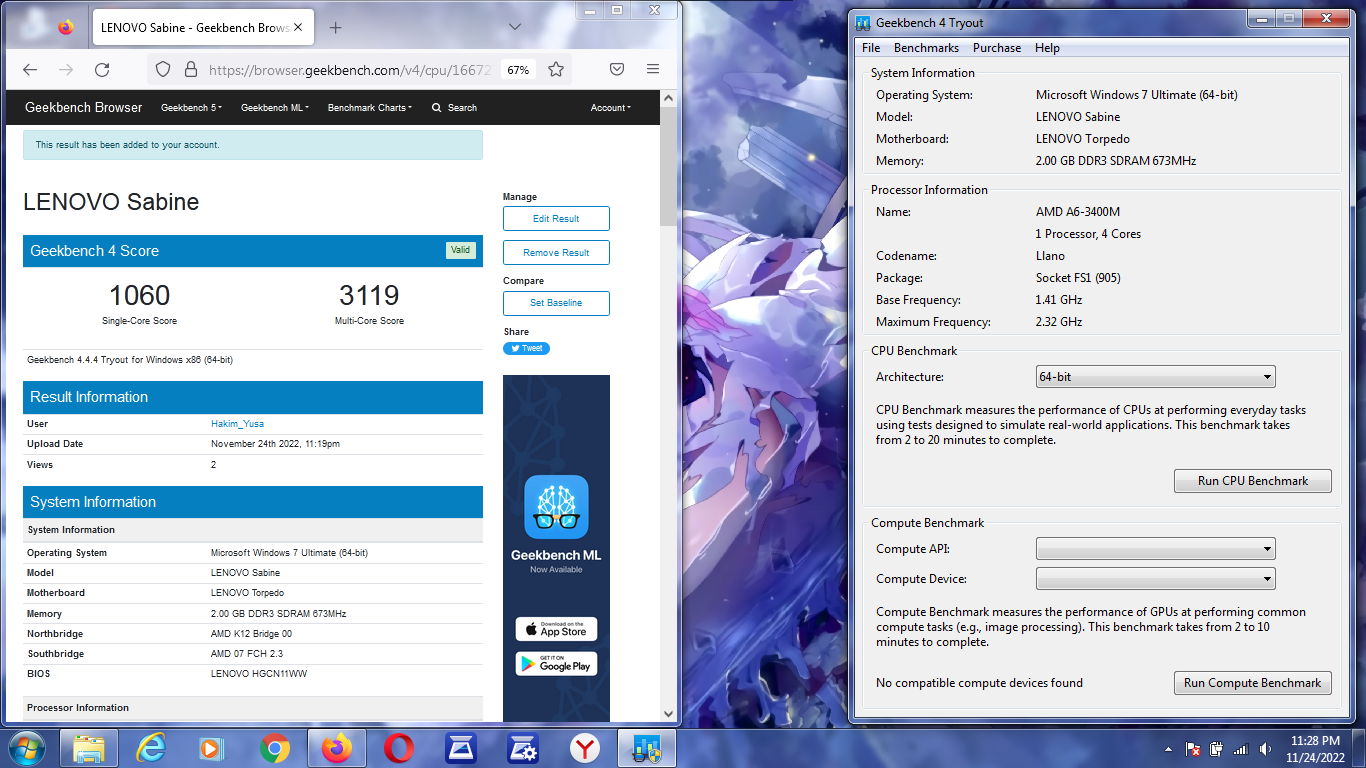Click the Show desktop strip

(1359, 748)
